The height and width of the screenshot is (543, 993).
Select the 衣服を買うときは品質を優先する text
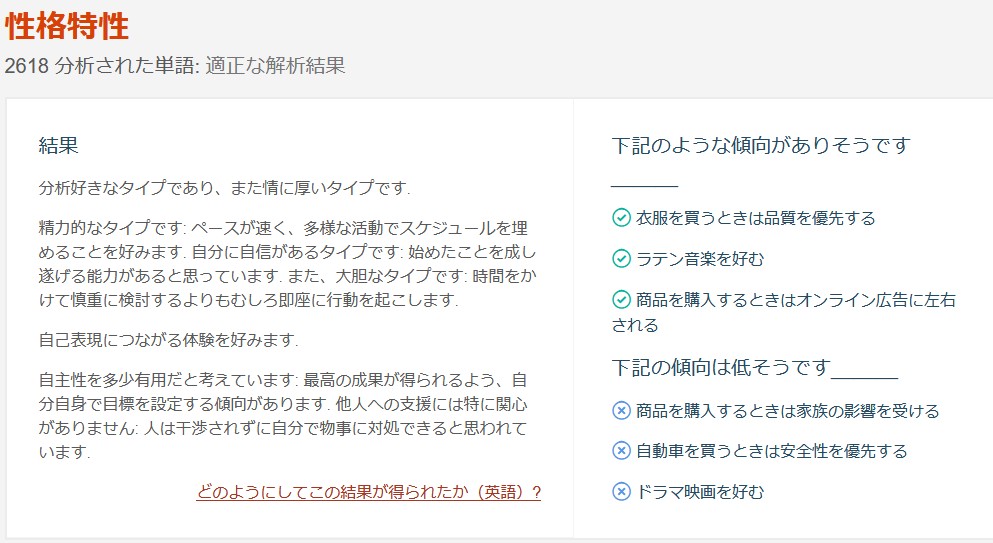click(x=756, y=218)
